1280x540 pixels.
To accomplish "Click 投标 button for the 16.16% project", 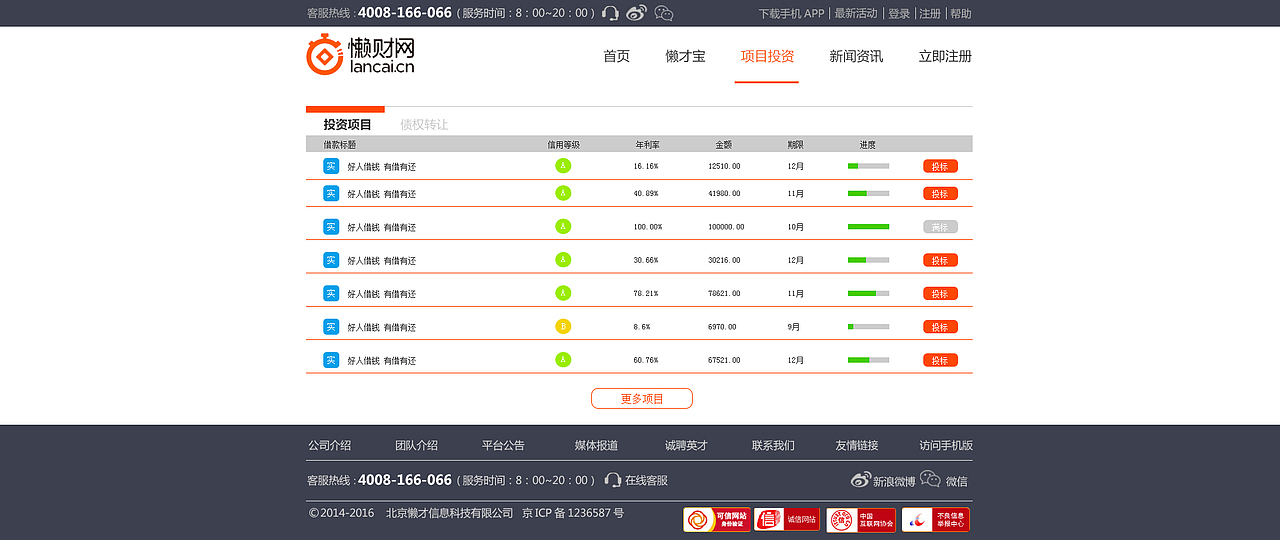I will [x=940, y=166].
